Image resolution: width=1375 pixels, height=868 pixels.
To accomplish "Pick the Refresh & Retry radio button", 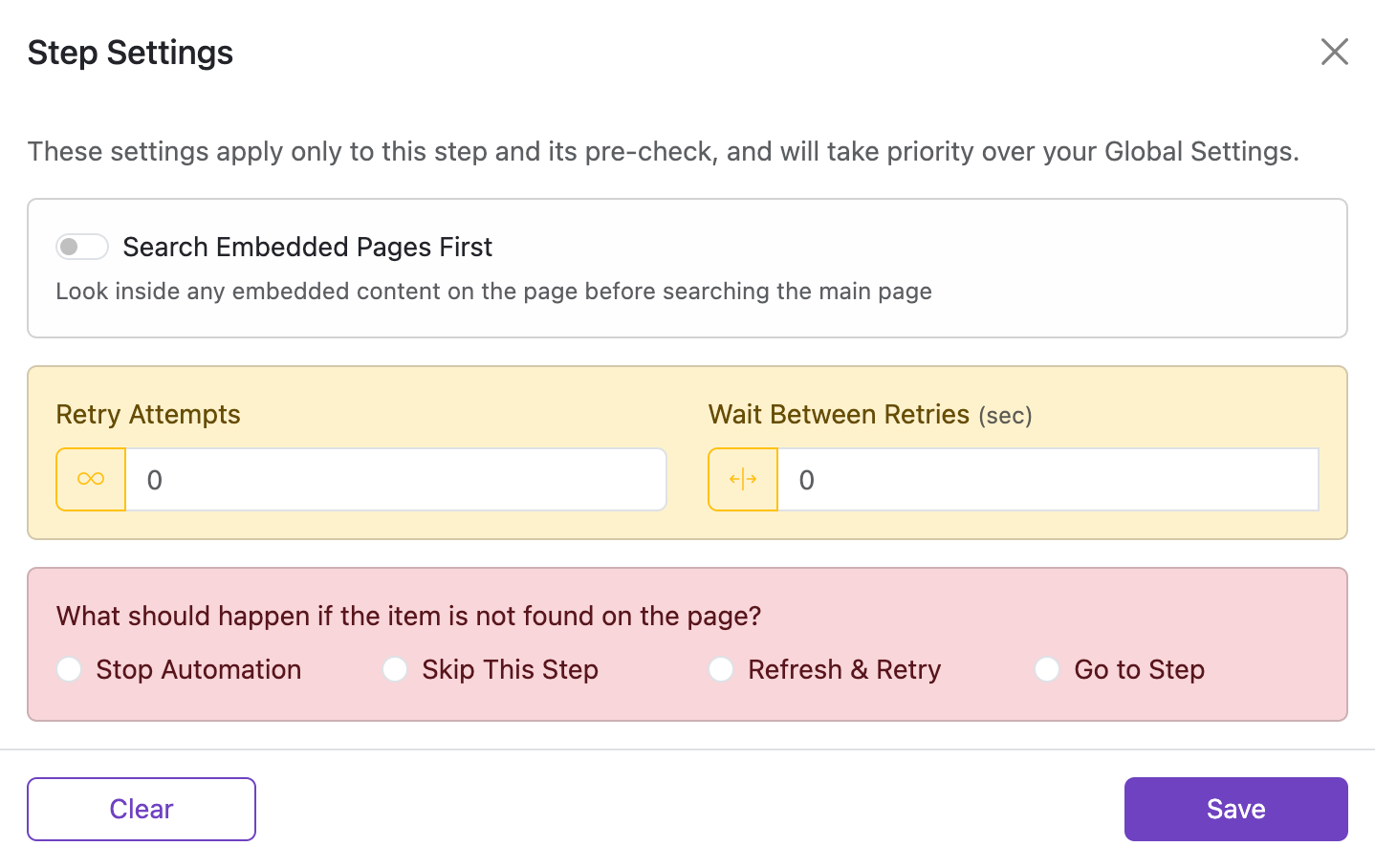I will (721, 669).
